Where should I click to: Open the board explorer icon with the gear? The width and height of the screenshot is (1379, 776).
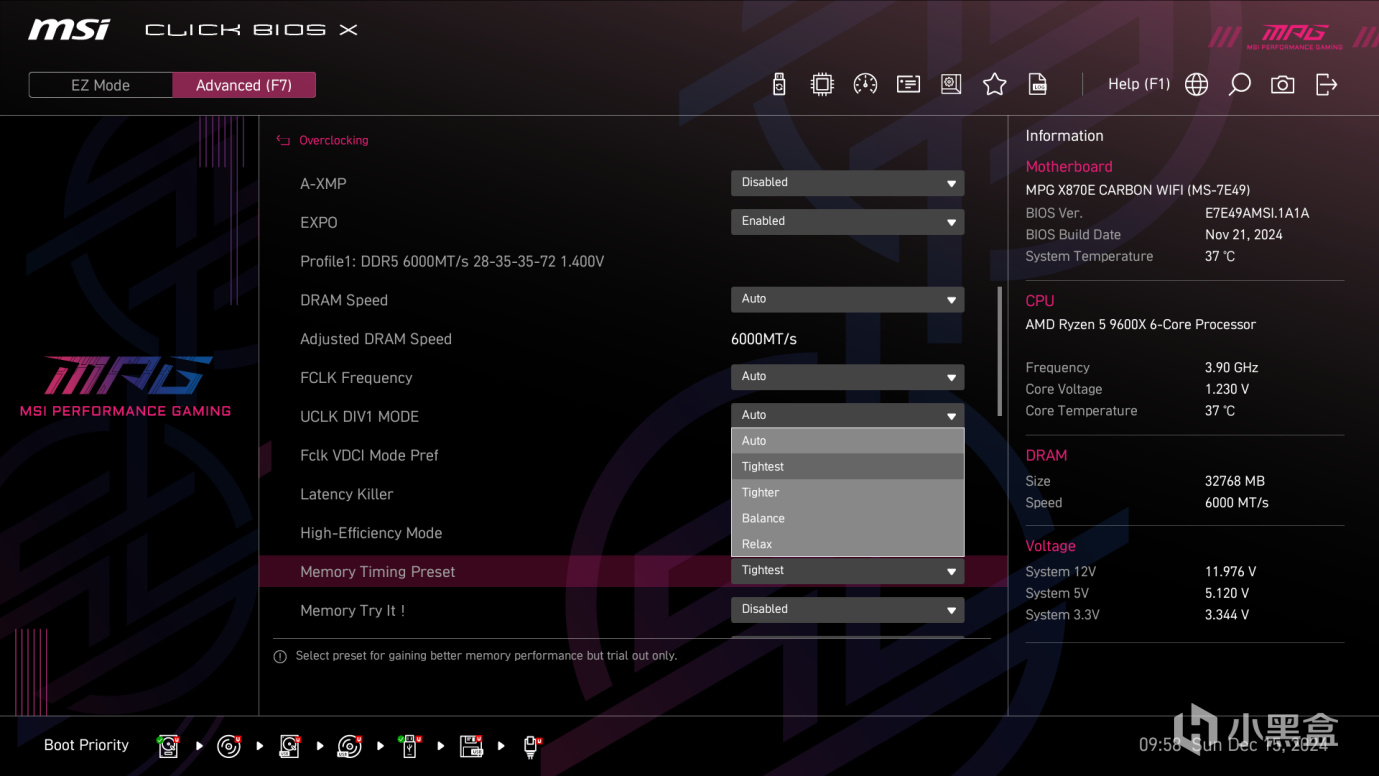[951, 85]
